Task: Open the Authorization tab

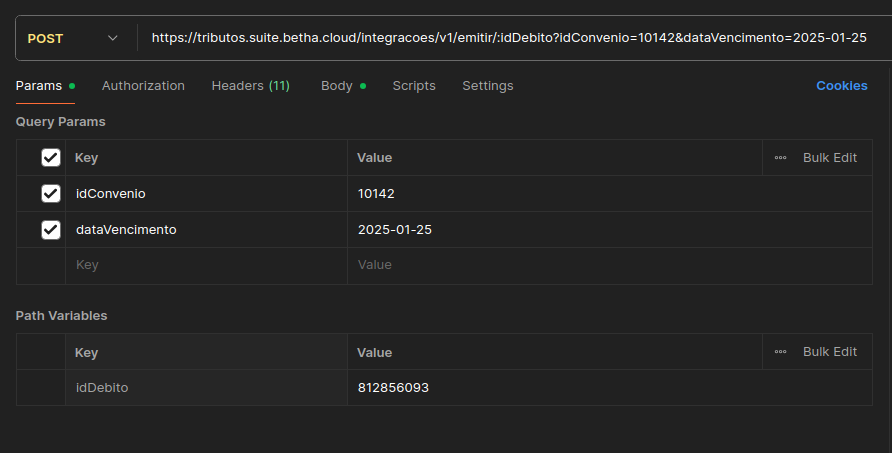Action: [143, 86]
